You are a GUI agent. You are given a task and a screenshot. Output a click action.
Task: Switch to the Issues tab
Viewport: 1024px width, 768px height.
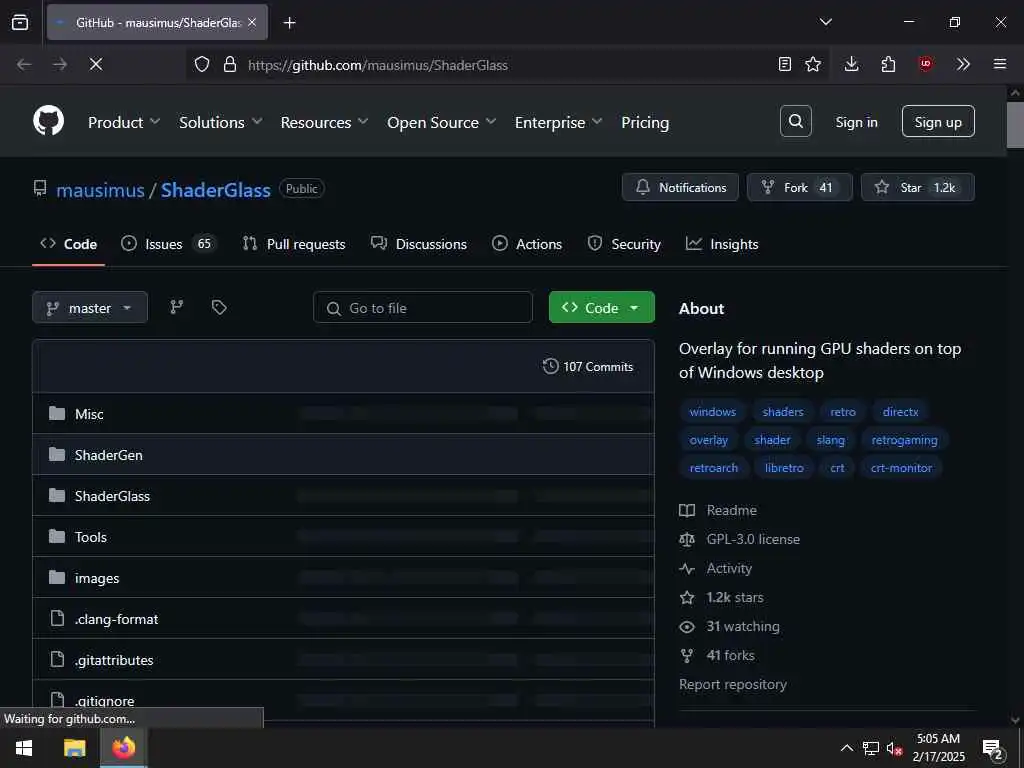[x=169, y=244]
